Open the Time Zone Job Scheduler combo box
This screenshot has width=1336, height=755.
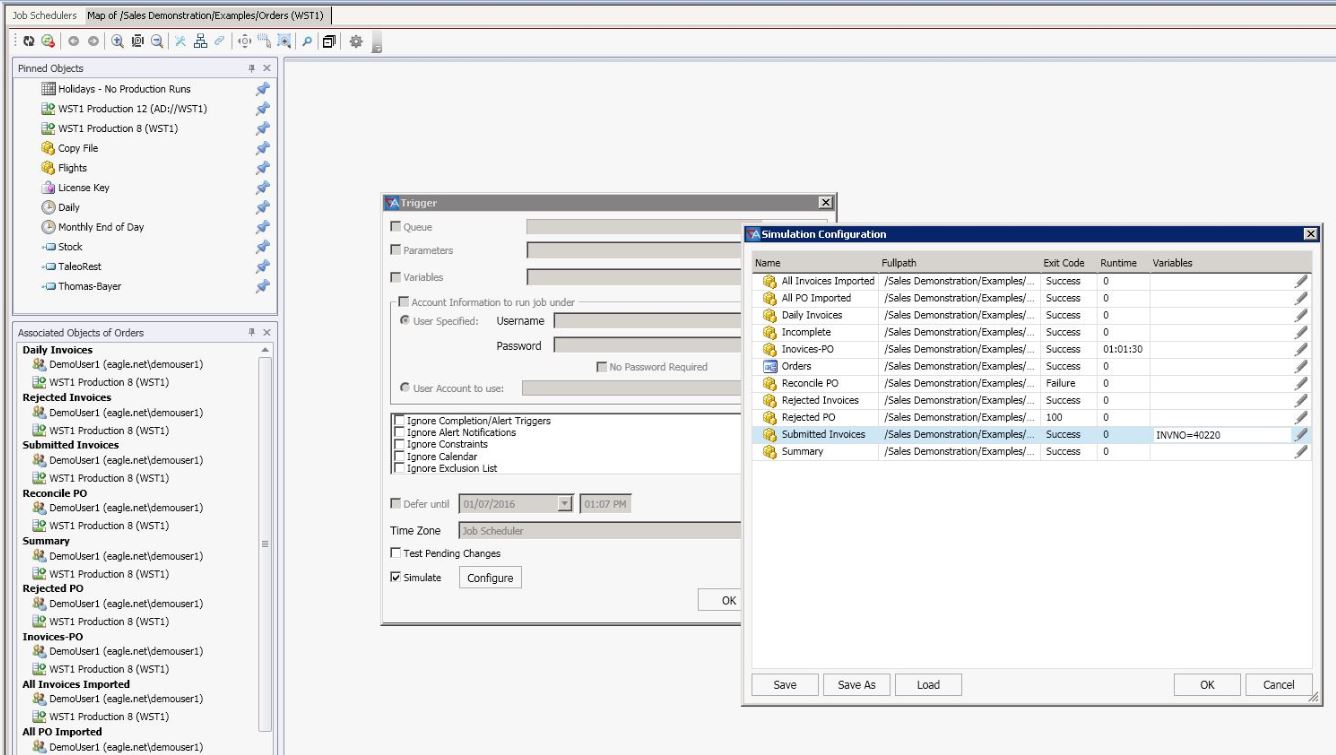(600, 531)
